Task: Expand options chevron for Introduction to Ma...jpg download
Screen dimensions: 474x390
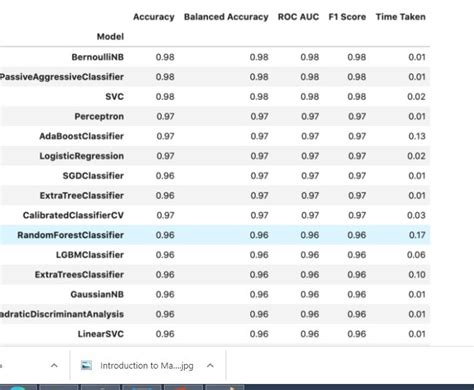Action: tap(210, 366)
